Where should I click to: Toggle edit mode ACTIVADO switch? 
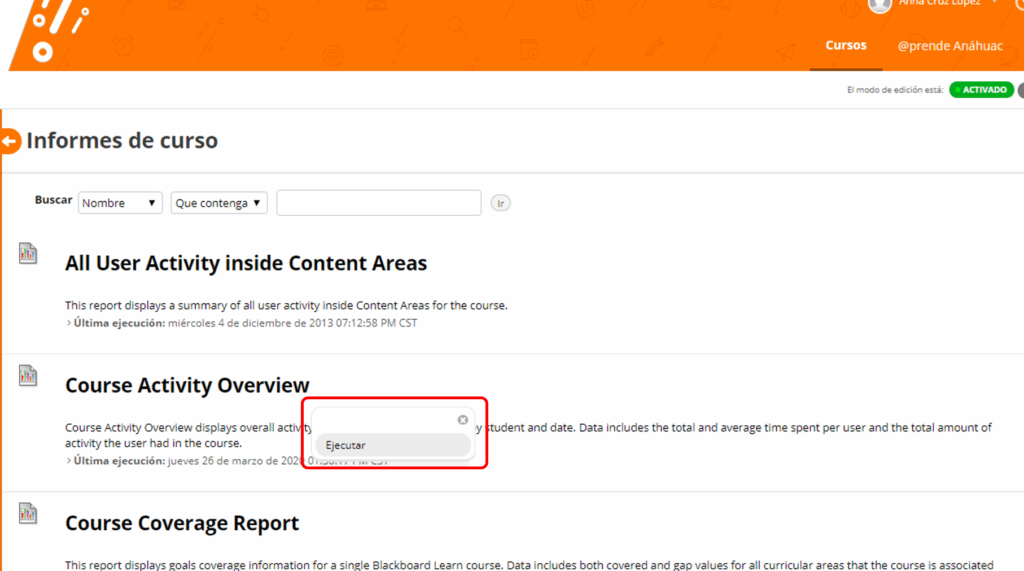pos(981,90)
